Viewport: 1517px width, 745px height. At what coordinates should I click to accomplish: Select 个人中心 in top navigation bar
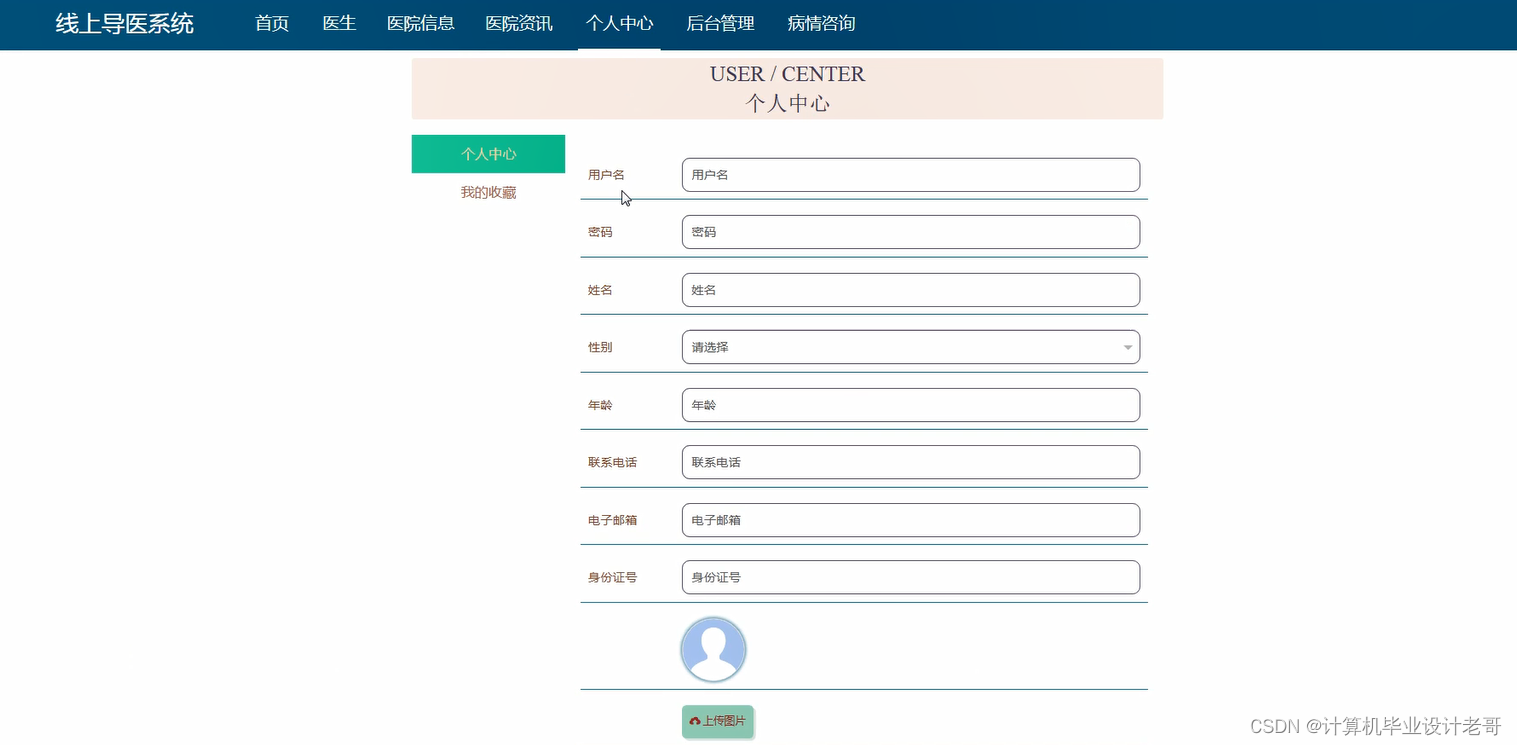[620, 23]
